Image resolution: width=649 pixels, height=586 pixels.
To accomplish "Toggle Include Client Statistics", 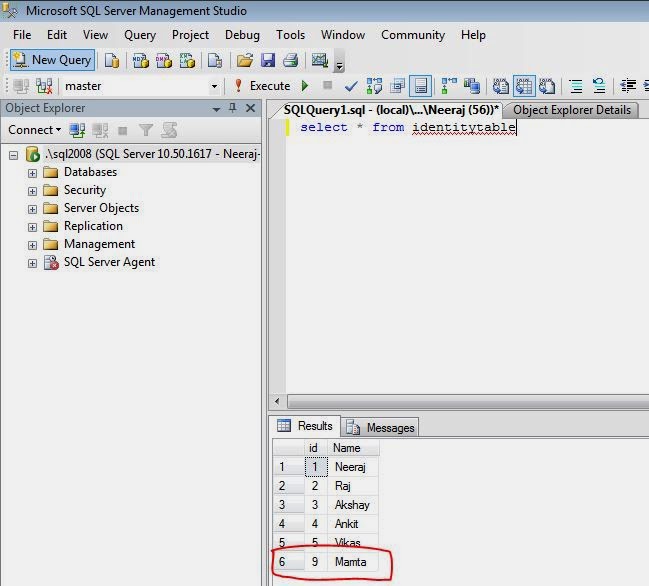I will (x=472, y=86).
